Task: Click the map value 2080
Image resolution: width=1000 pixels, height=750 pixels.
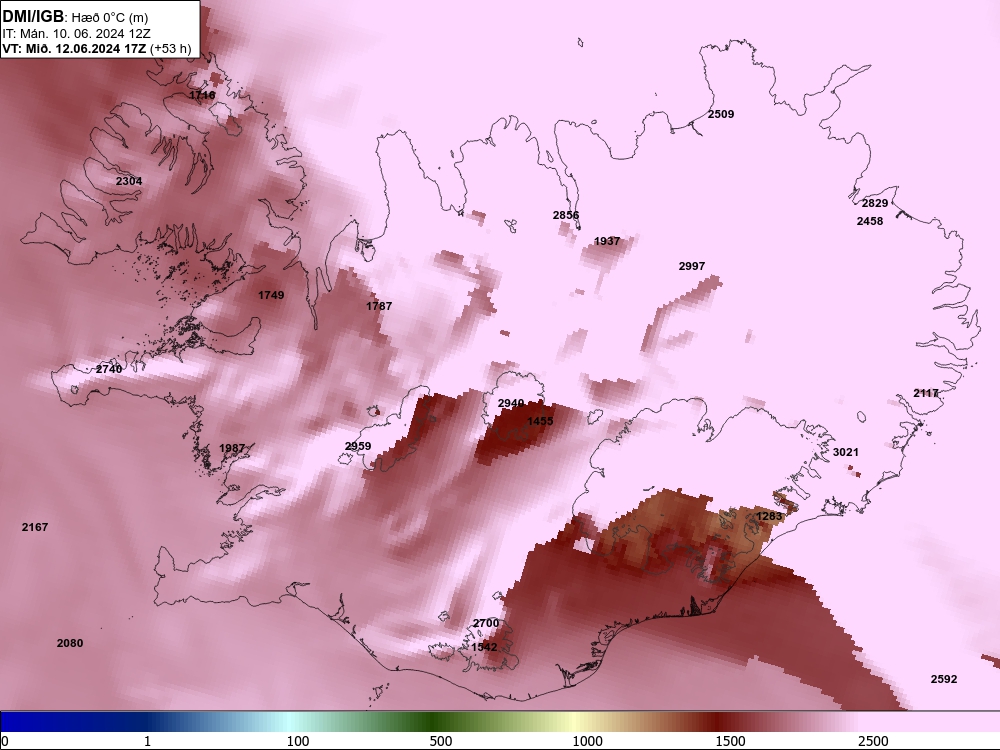Action: tap(70, 643)
